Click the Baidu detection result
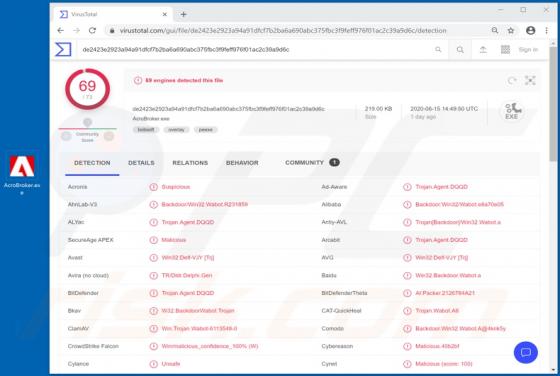The image size is (560, 376). (448, 275)
